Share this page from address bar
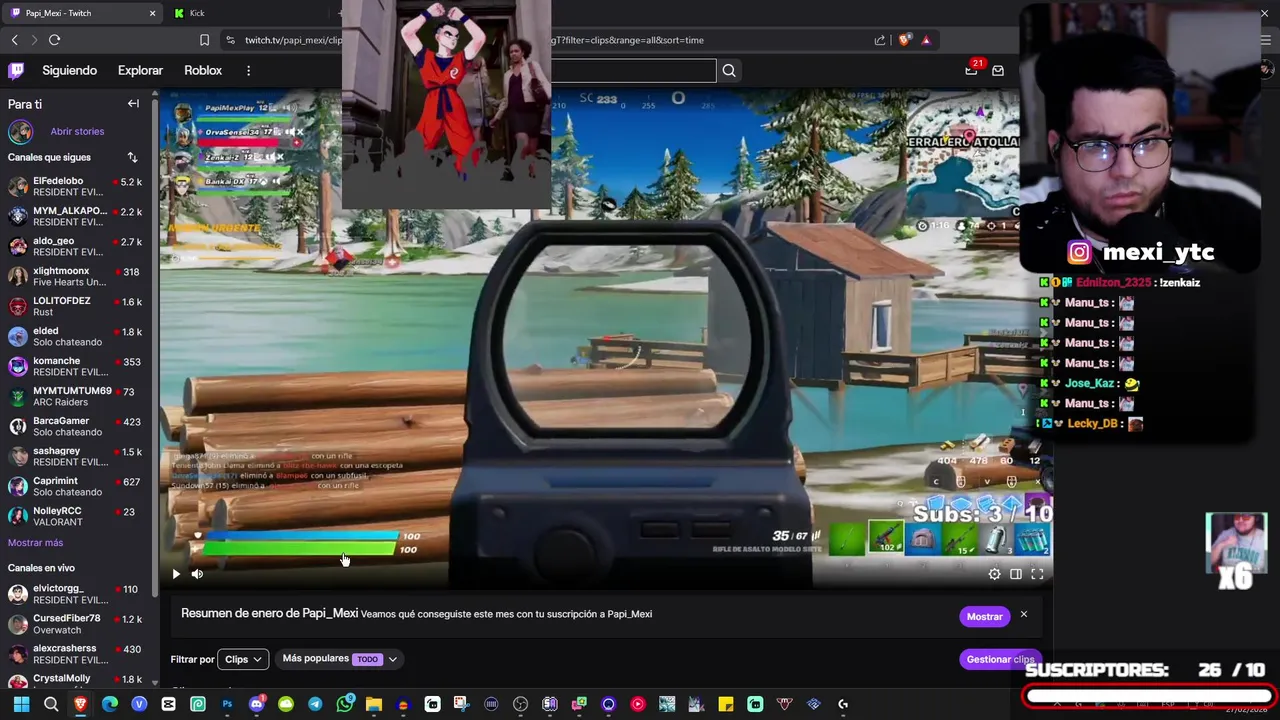This screenshot has width=1280, height=720. [x=880, y=40]
